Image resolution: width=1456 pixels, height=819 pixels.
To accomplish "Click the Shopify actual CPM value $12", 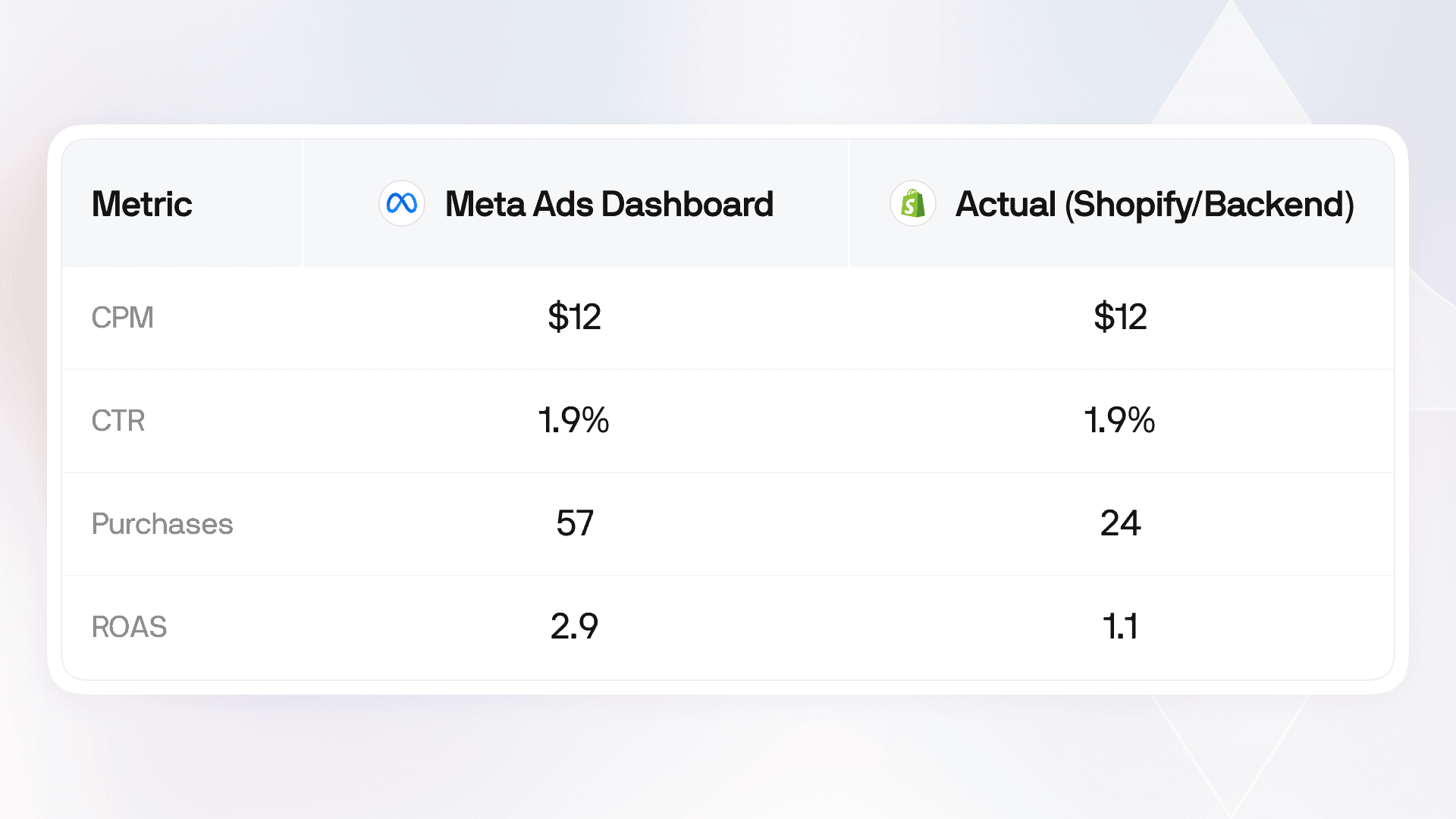I will [x=1120, y=317].
